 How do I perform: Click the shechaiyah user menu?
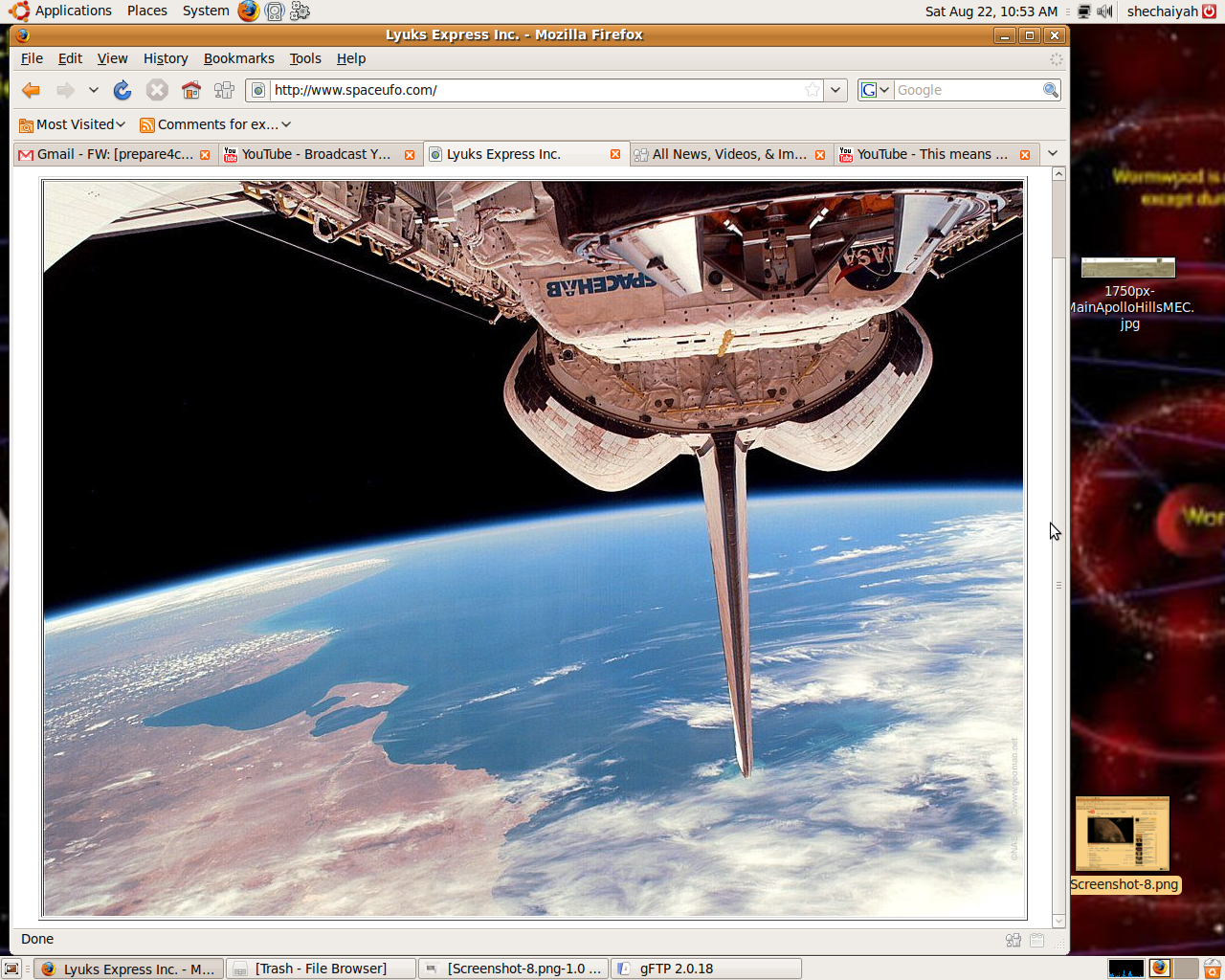point(1171,11)
